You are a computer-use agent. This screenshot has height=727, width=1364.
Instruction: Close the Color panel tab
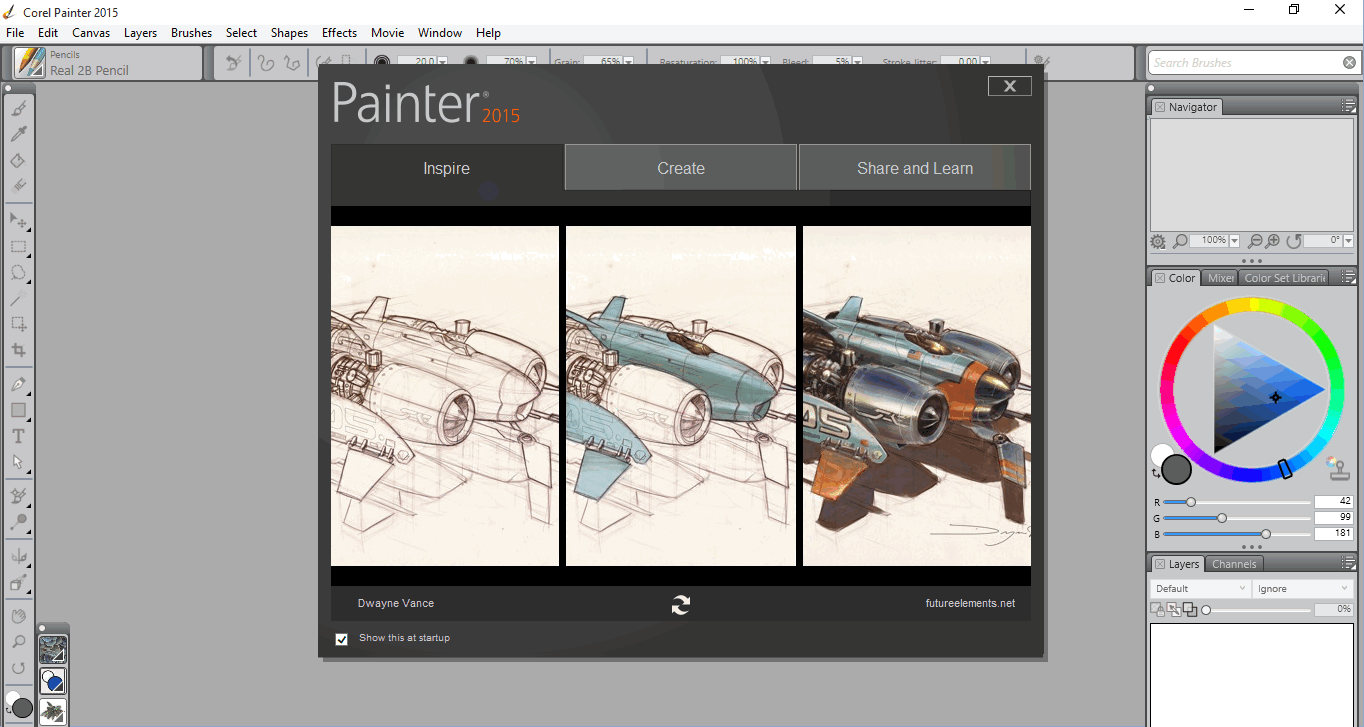point(1160,278)
